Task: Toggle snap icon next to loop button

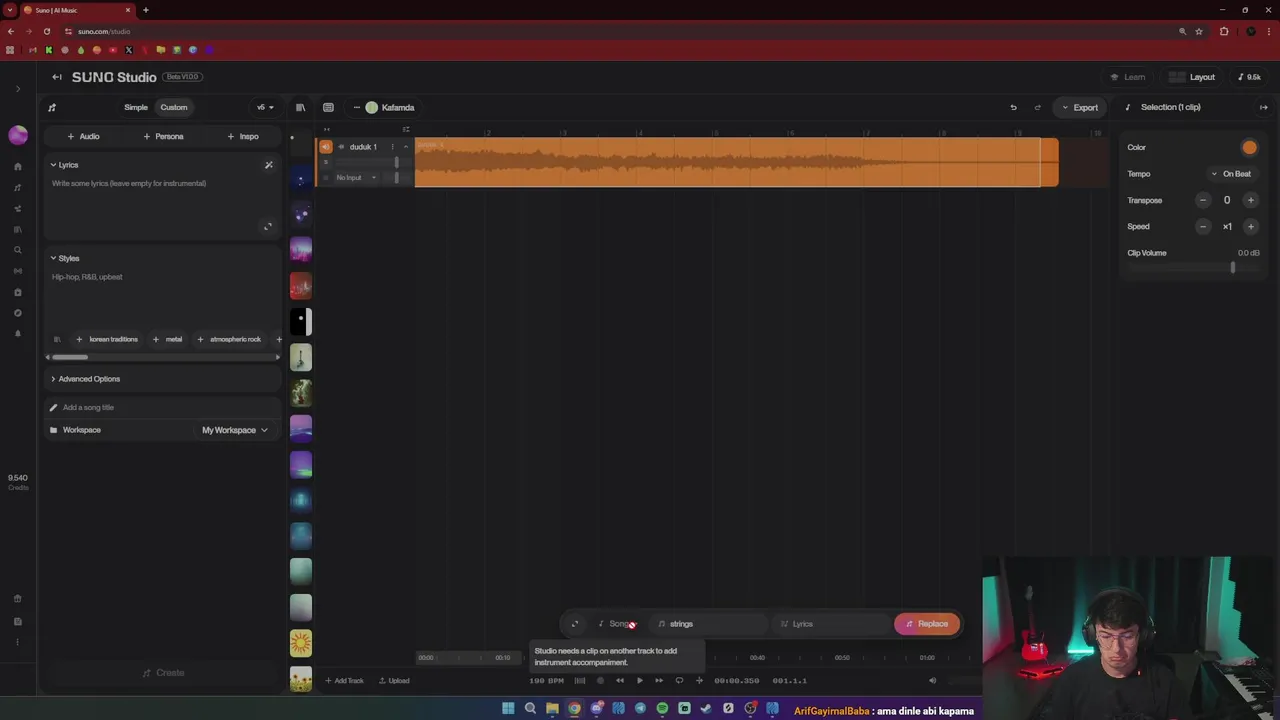Action: pyautogui.click(x=699, y=681)
